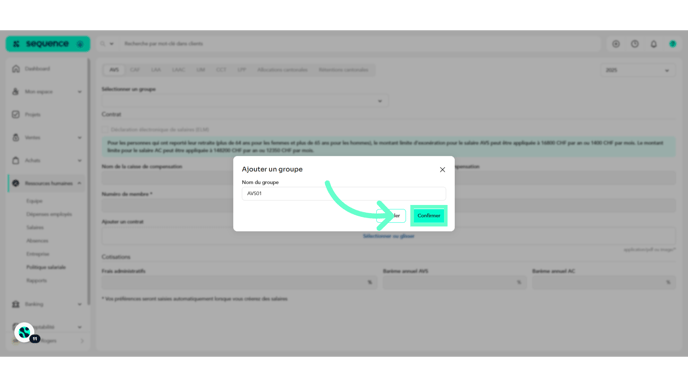
Task: Click the Ressources humaines sidebar icon
Action: click(16, 183)
